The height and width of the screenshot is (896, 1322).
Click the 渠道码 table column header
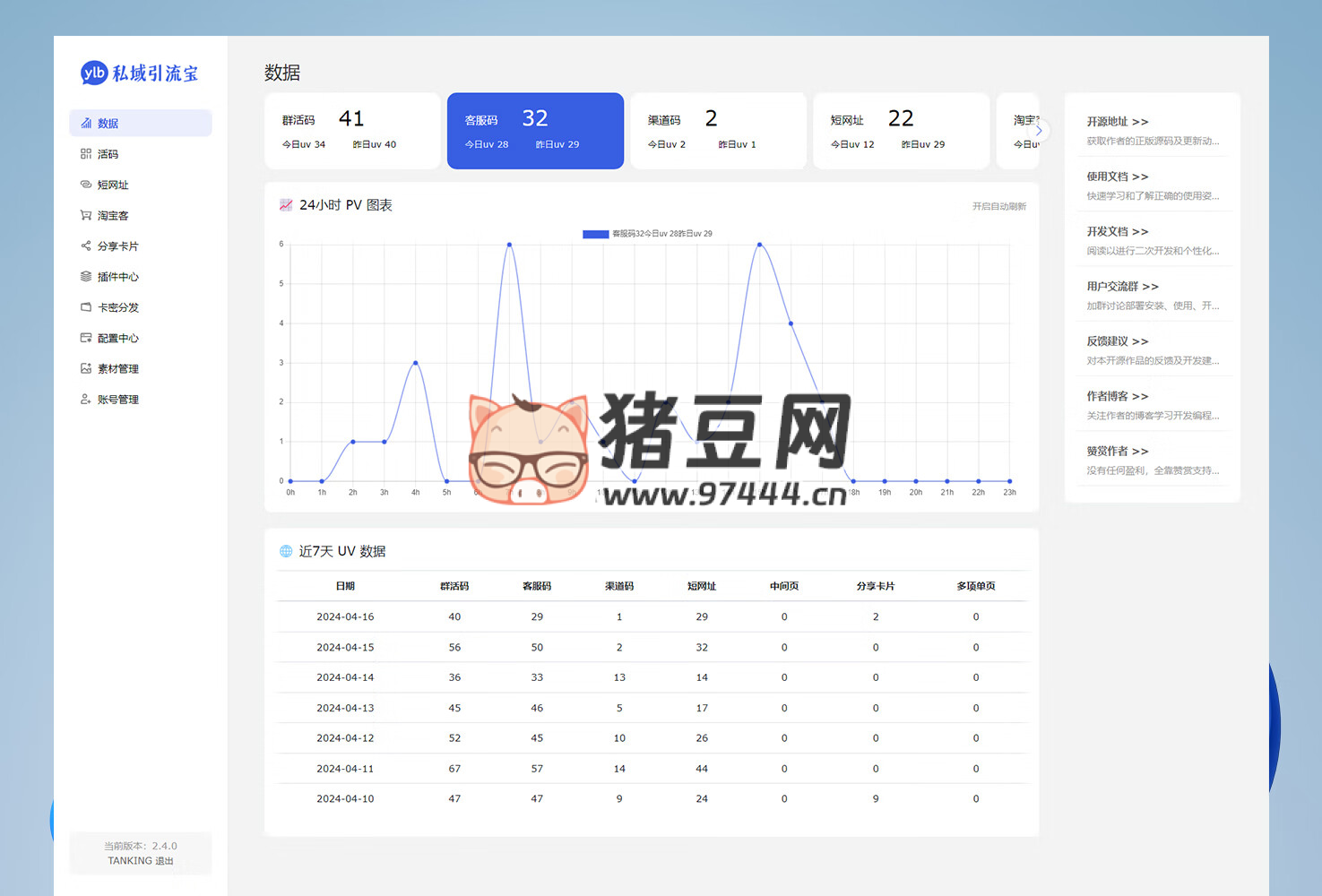pos(619,586)
